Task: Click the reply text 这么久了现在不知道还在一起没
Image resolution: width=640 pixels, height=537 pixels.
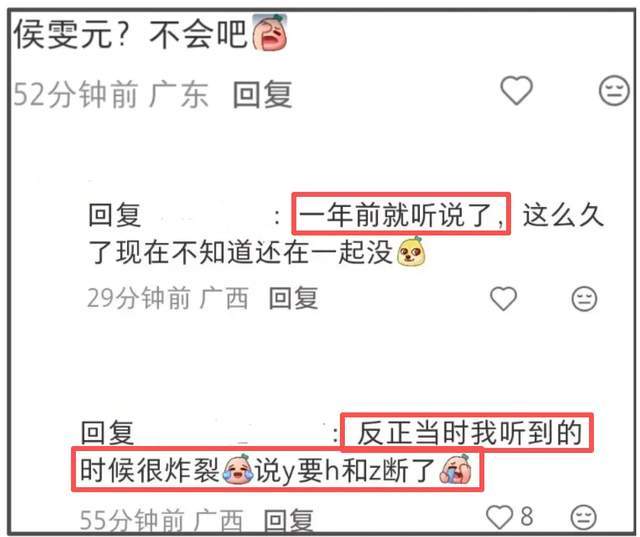Action: [x=346, y=233]
